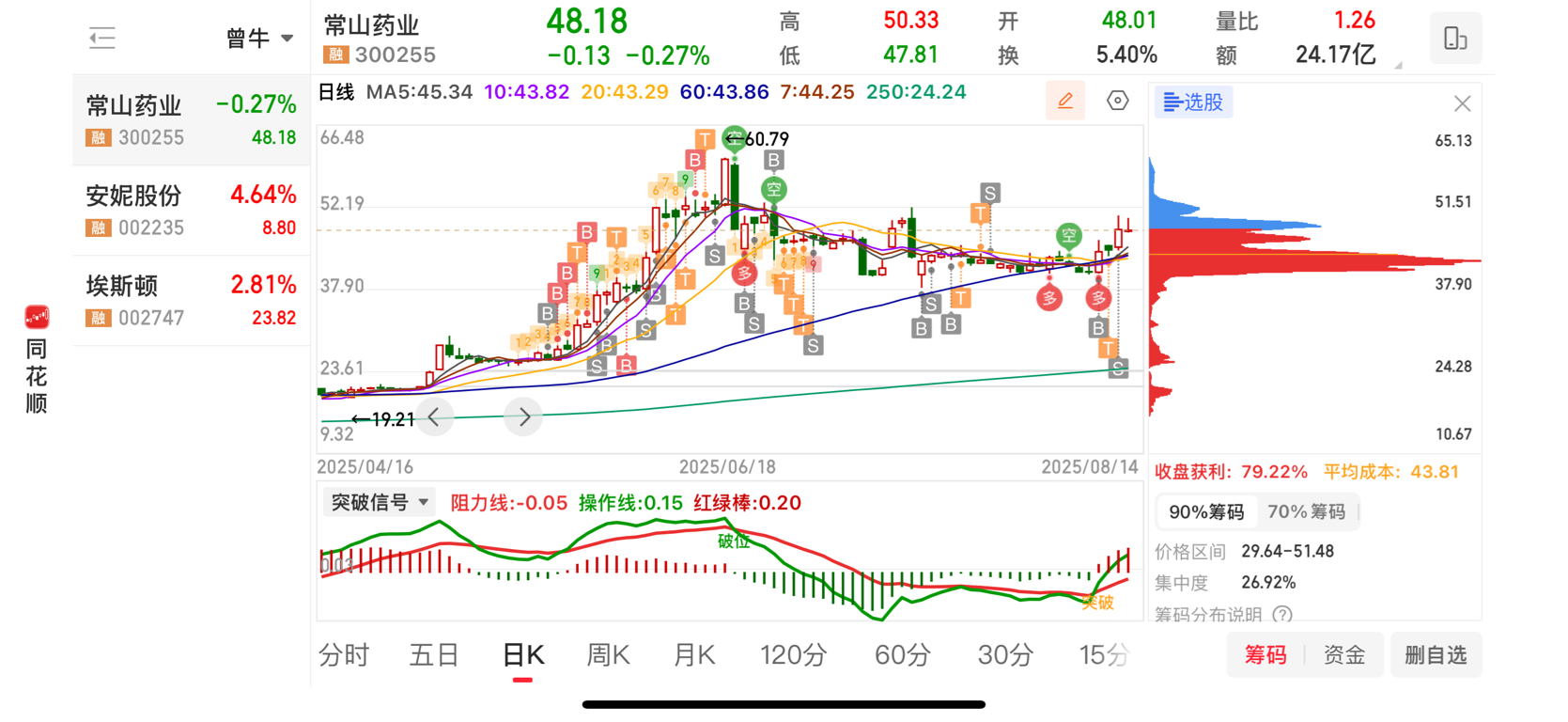The image size is (1568, 722).
Task: Tap 破位 label on indicator chart
Action: click(734, 541)
